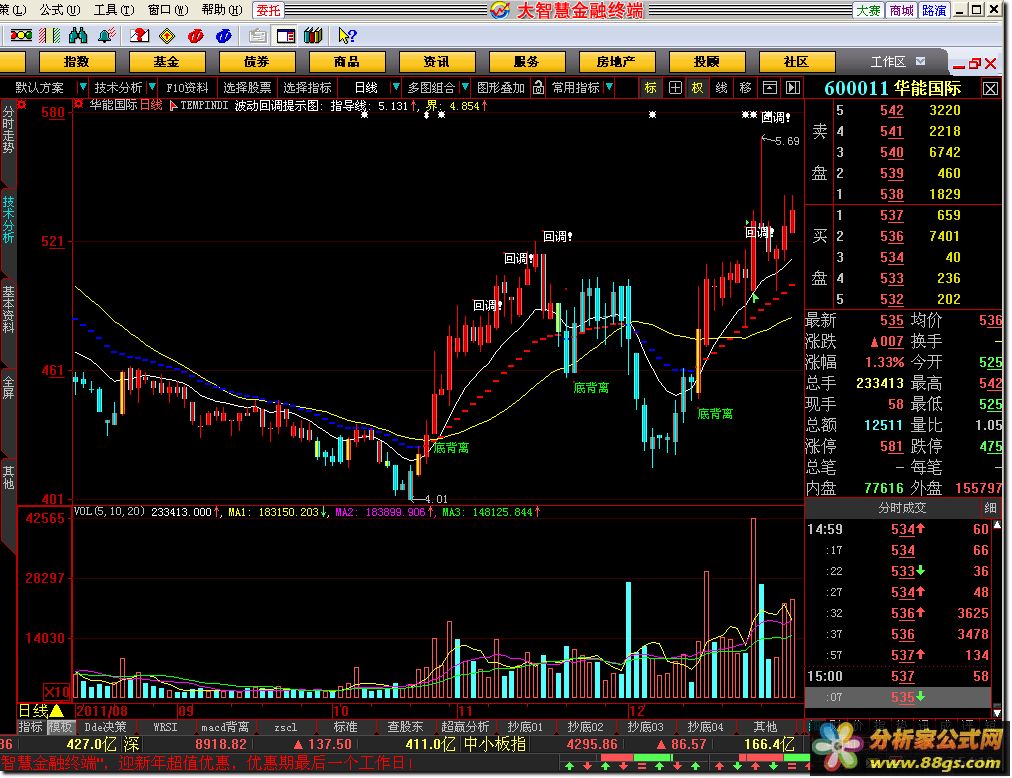Switch to the 社区 tab
The width and height of the screenshot is (1012, 778).
click(x=797, y=62)
